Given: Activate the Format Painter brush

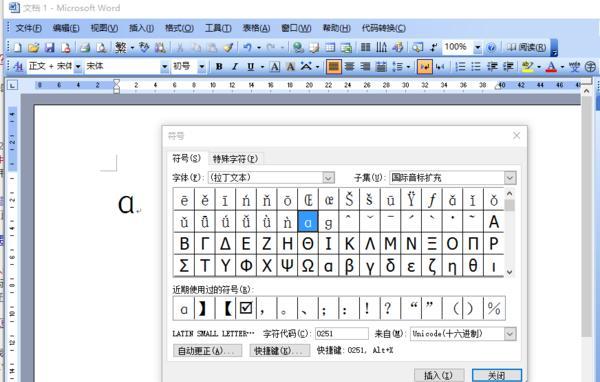Looking at the screenshot, I should click(x=228, y=47).
